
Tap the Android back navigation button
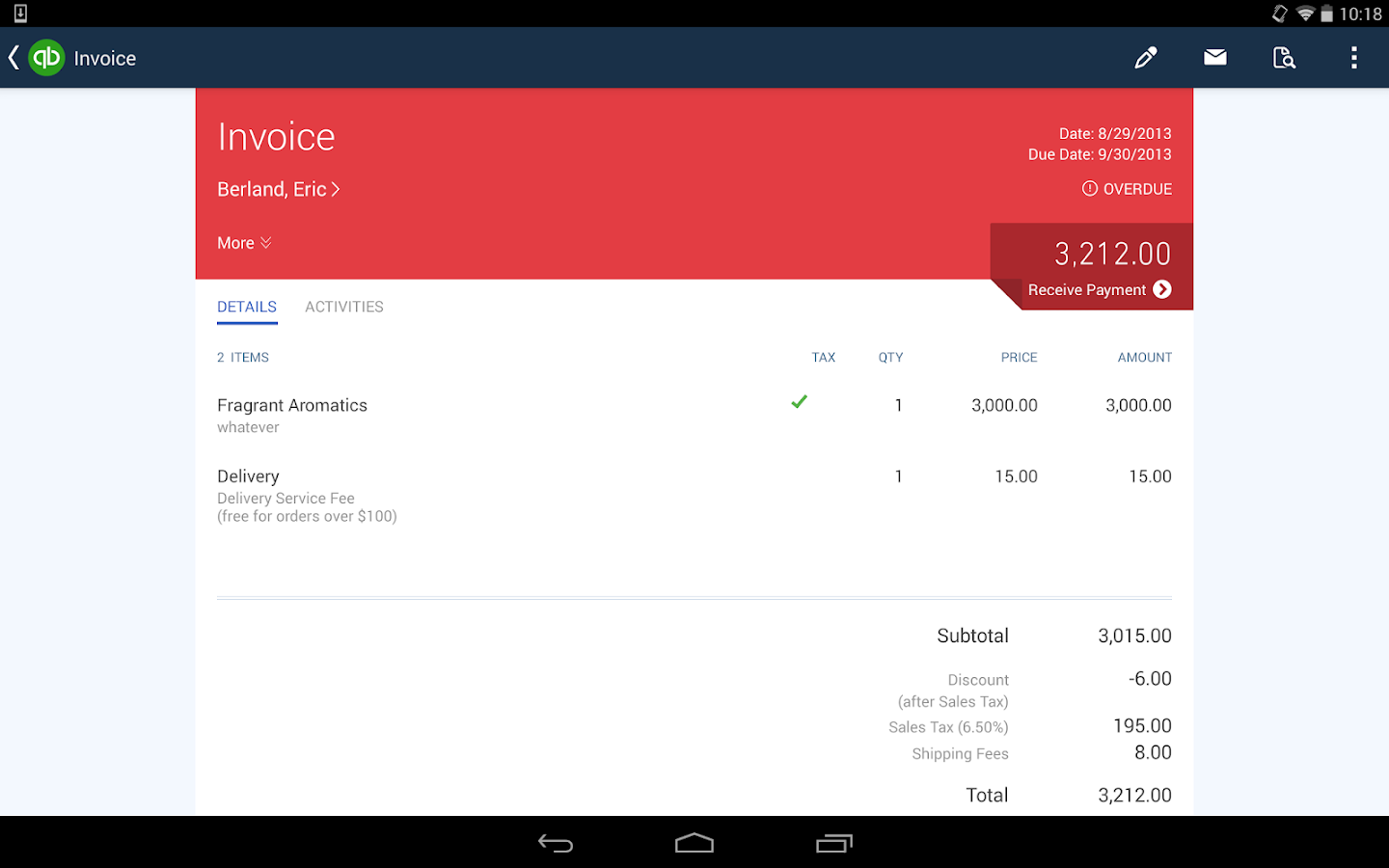[556, 844]
